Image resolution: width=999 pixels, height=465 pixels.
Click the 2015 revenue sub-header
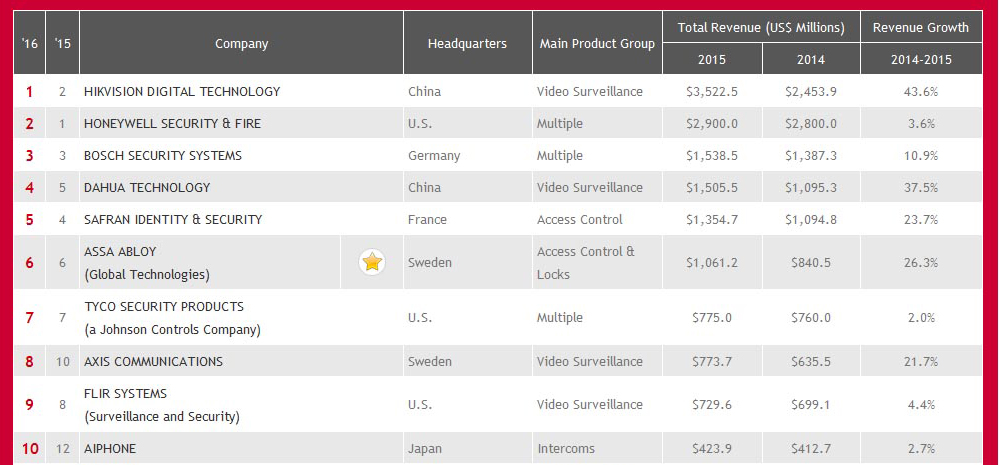pos(712,60)
